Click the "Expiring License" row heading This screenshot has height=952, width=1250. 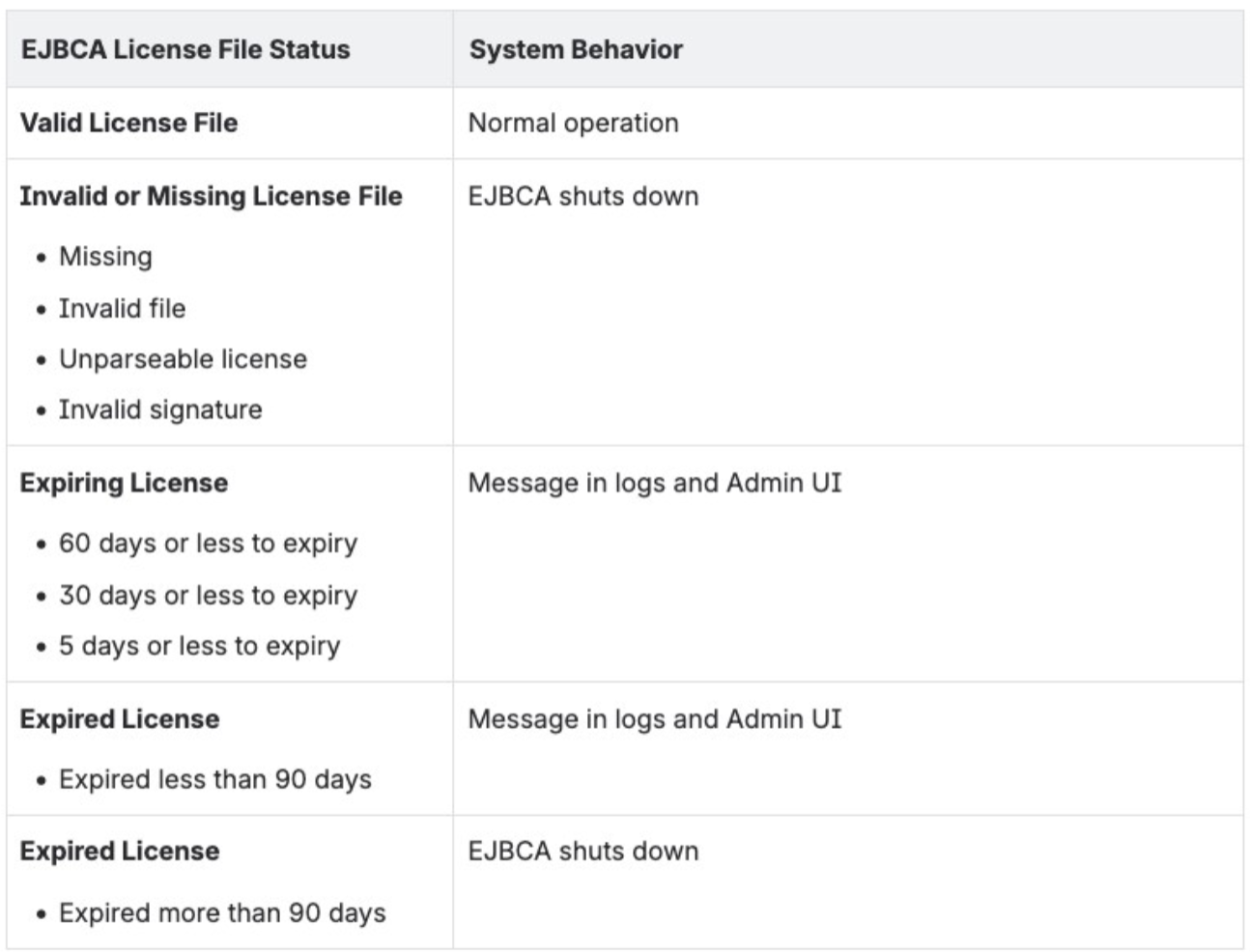click(x=124, y=483)
